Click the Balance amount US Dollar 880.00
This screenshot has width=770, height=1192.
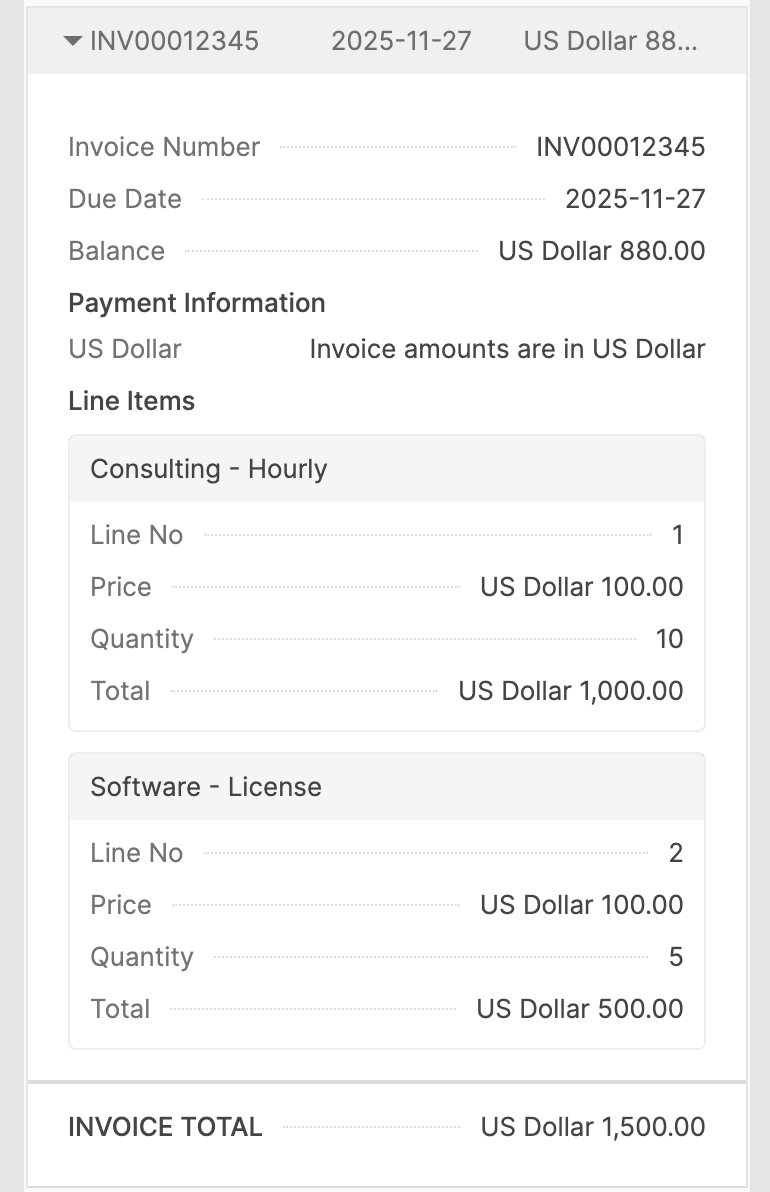coord(601,251)
